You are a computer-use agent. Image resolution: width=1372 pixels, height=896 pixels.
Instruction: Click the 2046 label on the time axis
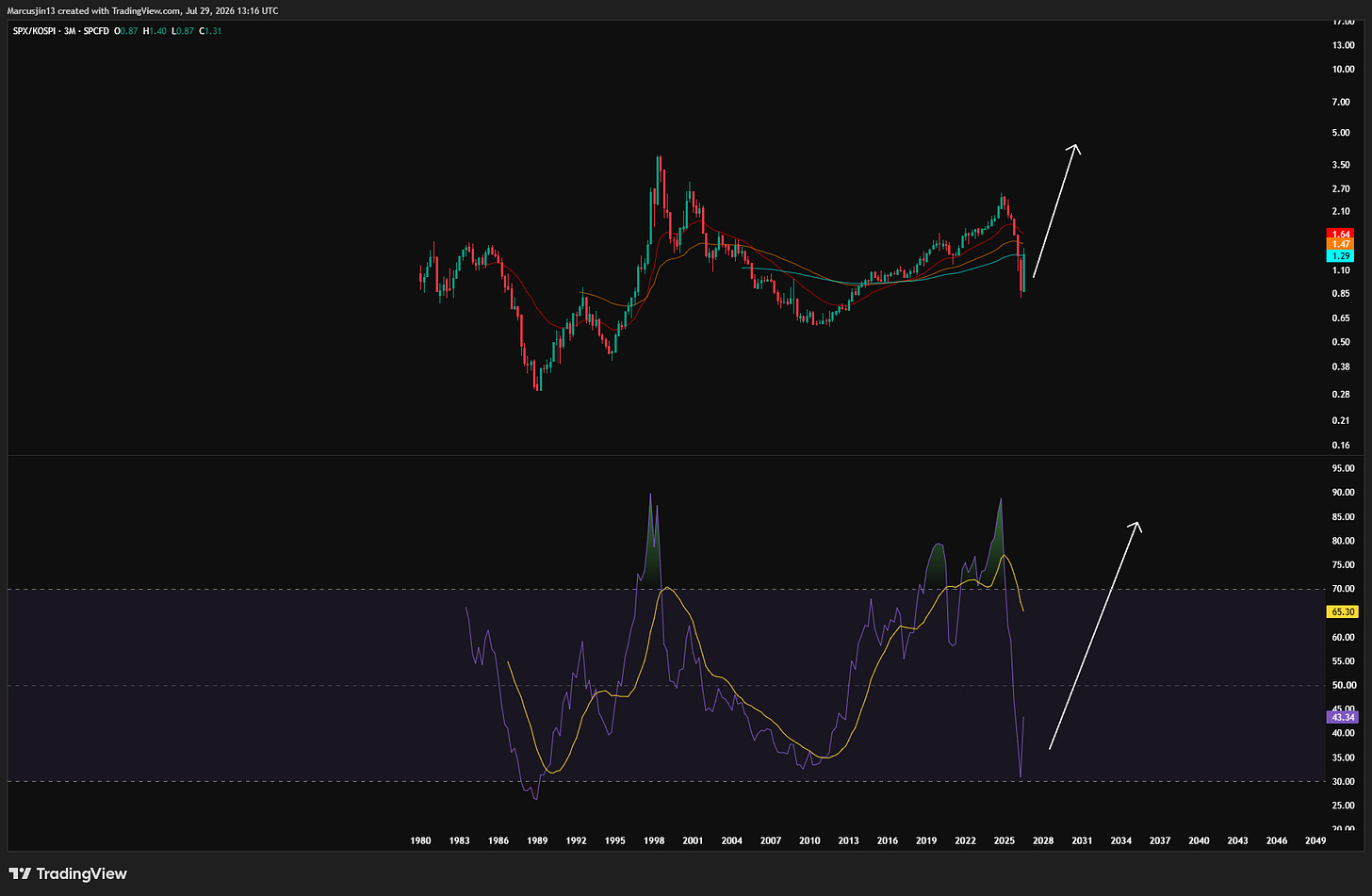(1276, 840)
